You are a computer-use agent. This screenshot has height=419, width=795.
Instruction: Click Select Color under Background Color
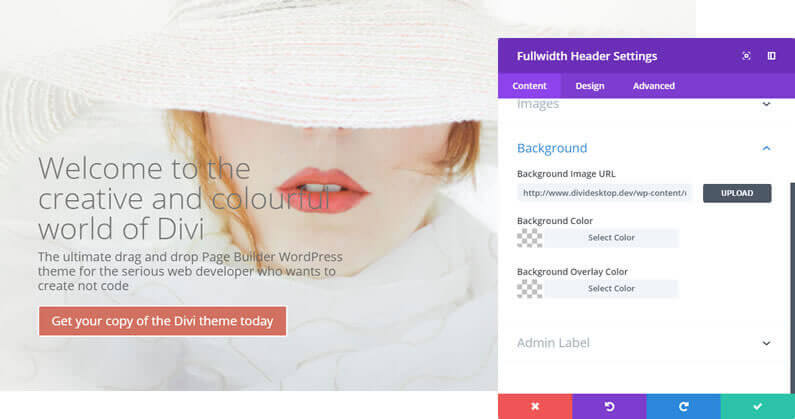pyautogui.click(x=611, y=238)
